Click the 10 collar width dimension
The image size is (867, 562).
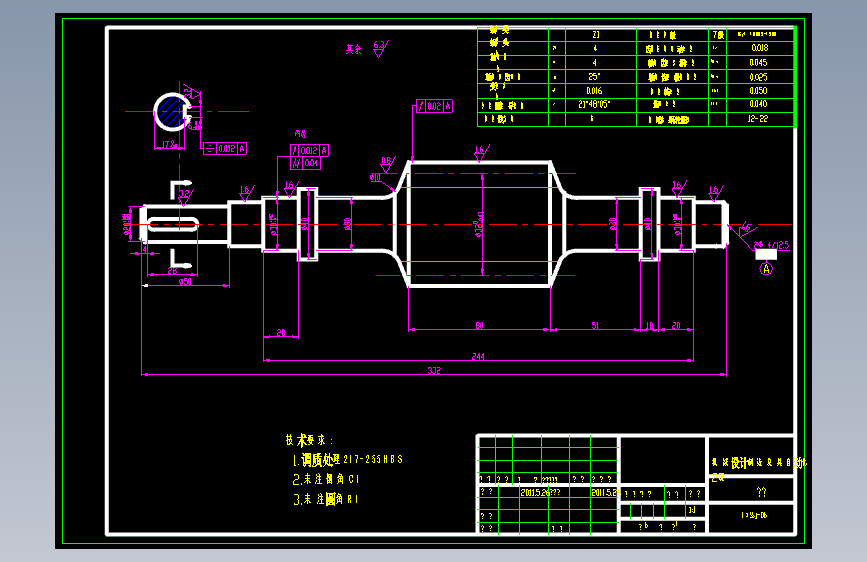[x=650, y=325]
